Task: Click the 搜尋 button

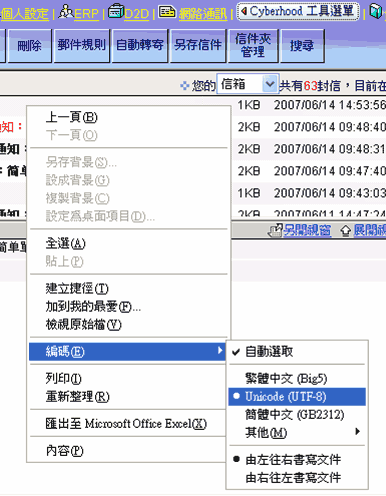Action: (x=302, y=45)
